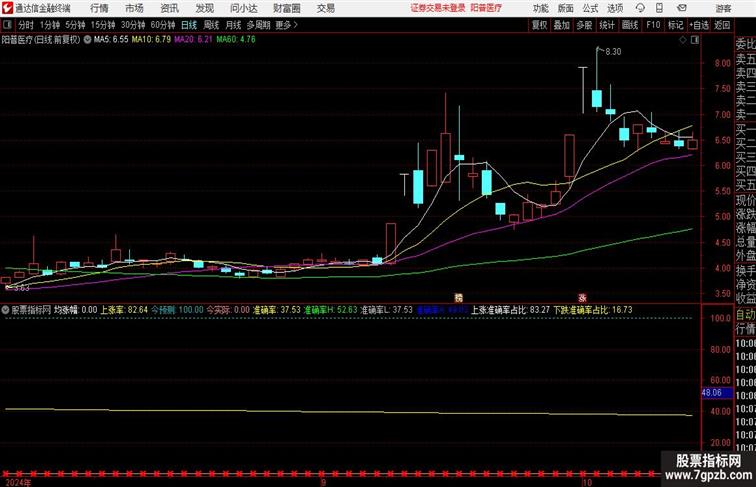Open the 多周期 multi-period view
This screenshot has height=487, width=756.
click(x=258, y=25)
